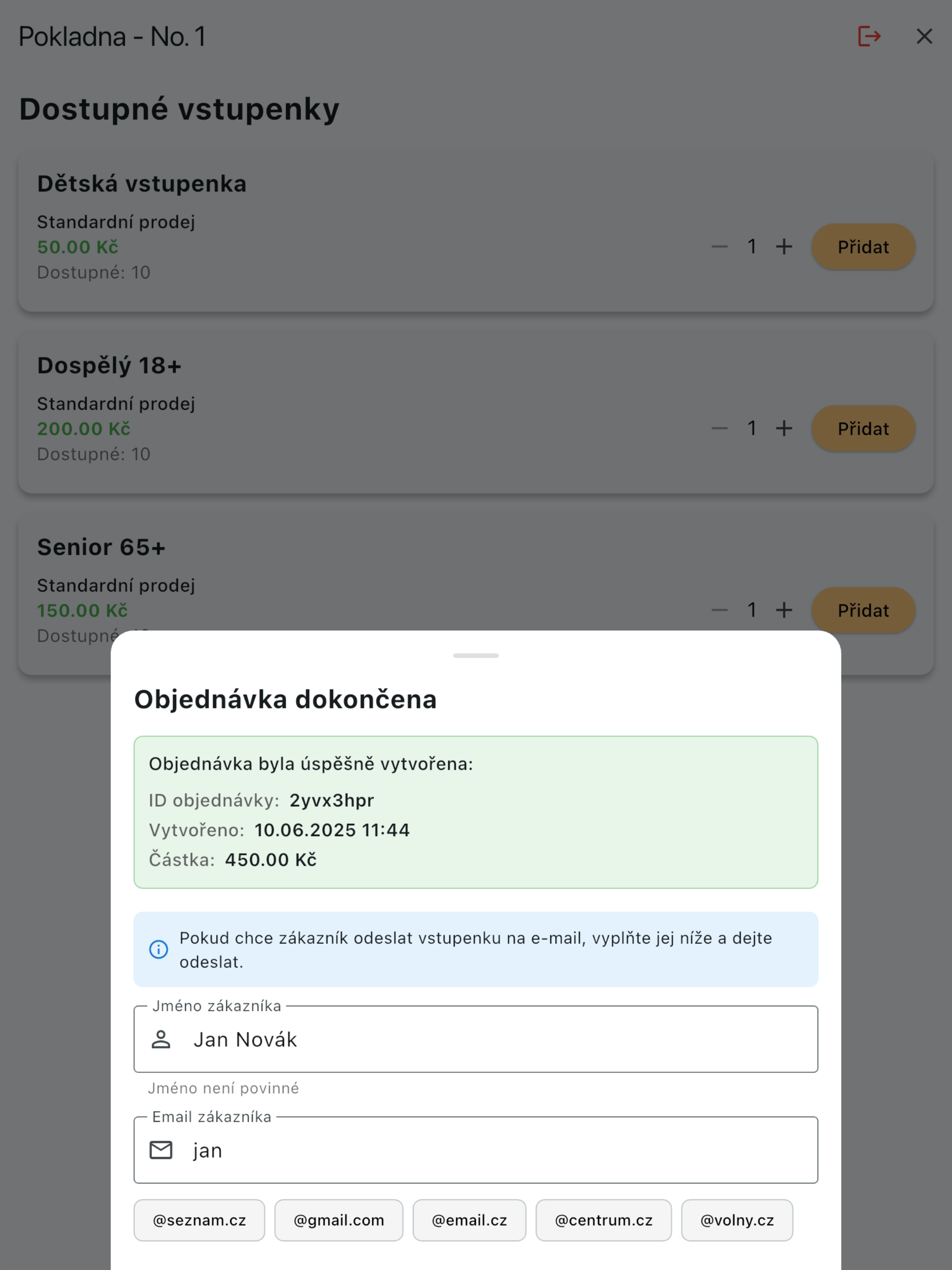
Task: Click the Senior 65+ price 150.00 Kč
Action: pos(82,610)
